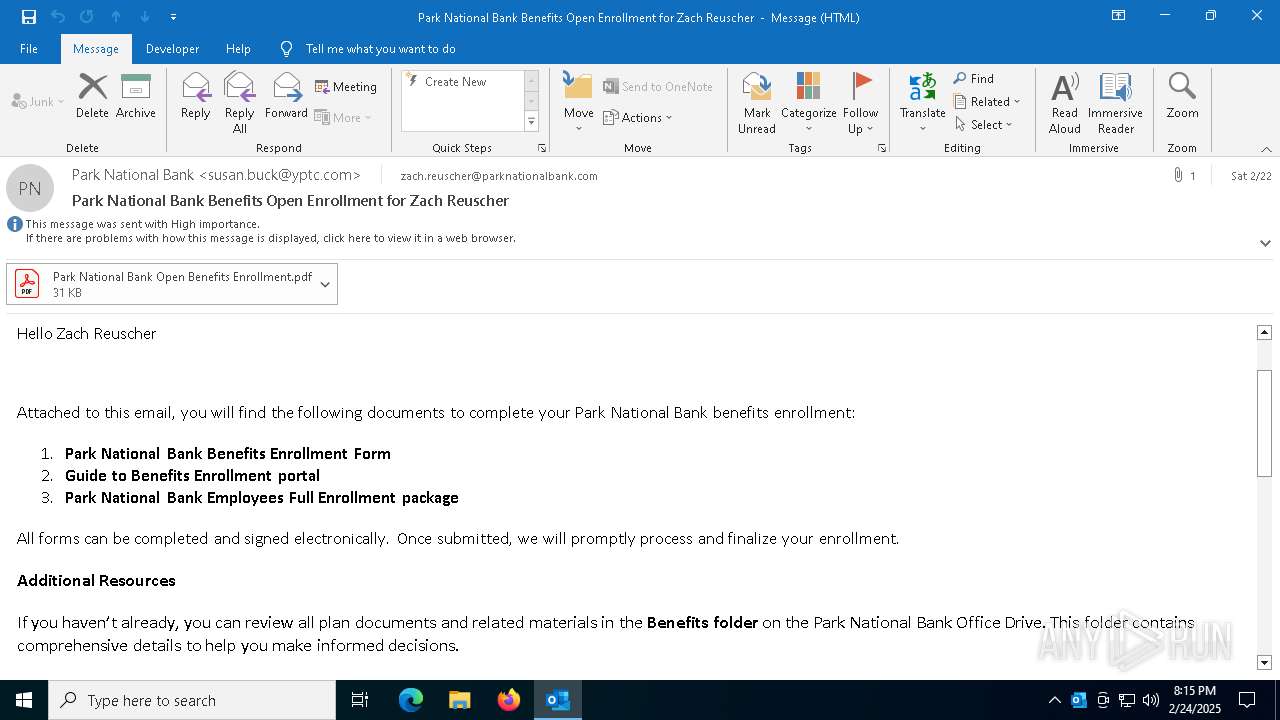Viewport: 1280px width, 720px height.
Task: Launch Microsoft Edge from taskbar
Action: (x=411, y=700)
